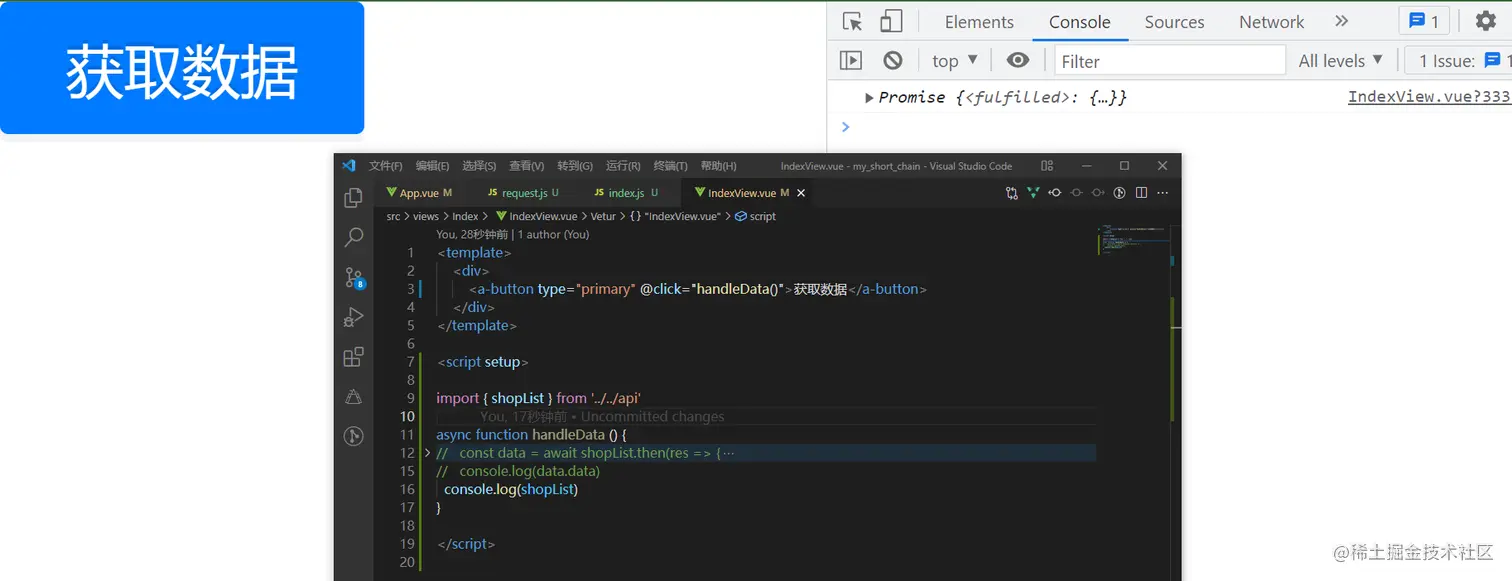Click the circular Git branch activity bar icon

[x=353, y=436]
